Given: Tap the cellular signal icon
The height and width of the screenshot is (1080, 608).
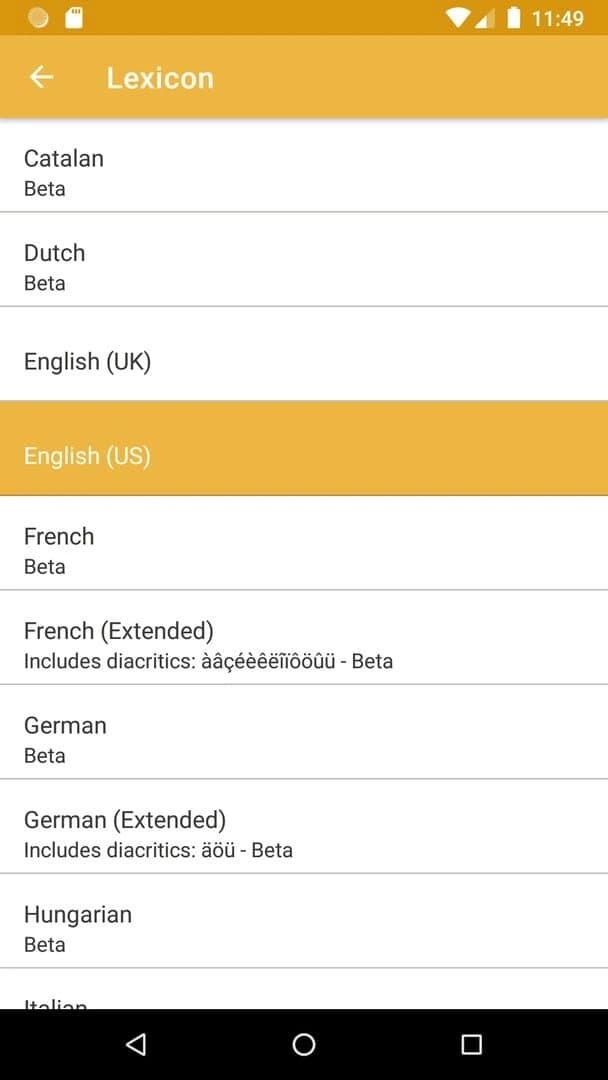Looking at the screenshot, I should pyautogui.click(x=485, y=18).
